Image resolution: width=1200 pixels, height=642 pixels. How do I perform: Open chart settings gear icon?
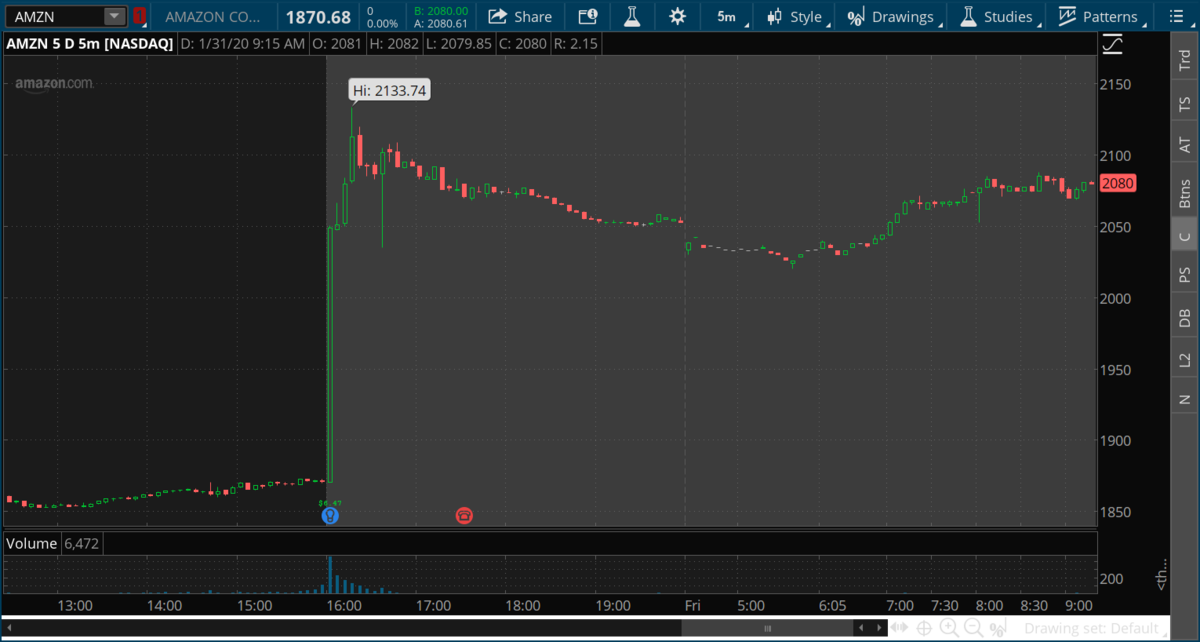pyautogui.click(x=678, y=17)
